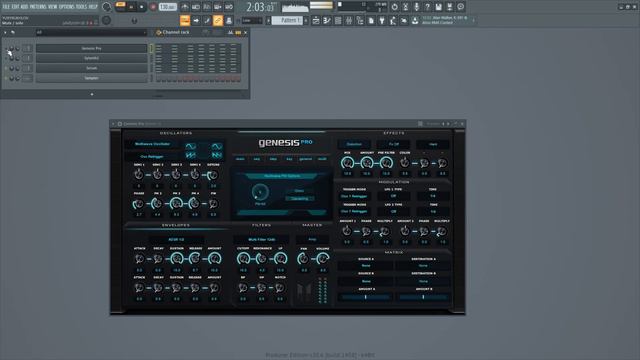The width and height of the screenshot is (640, 360).
Task: Select the Serum channel button
Action: (91, 68)
